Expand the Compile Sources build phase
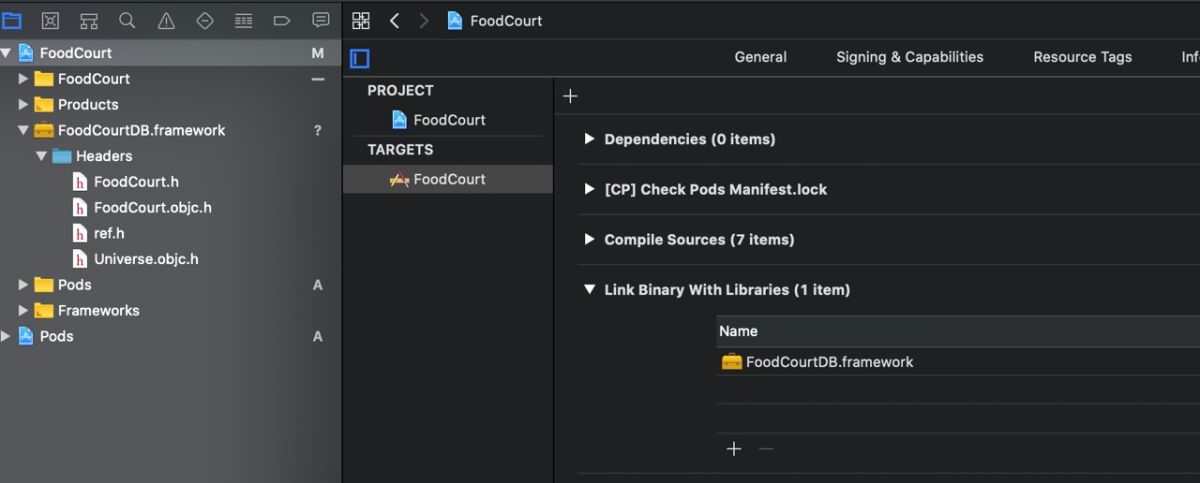Screen dimensions: 1200x483 click(x=590, y=240)
